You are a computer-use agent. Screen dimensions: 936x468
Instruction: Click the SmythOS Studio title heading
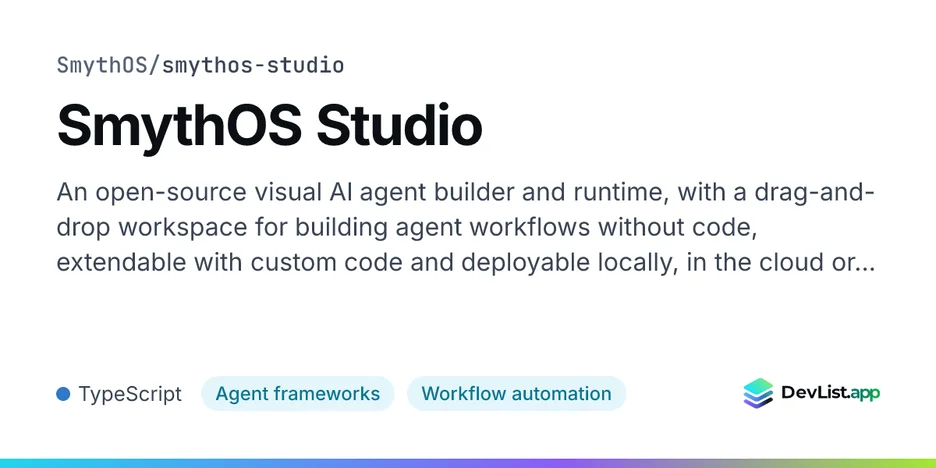tap(269, 127)
